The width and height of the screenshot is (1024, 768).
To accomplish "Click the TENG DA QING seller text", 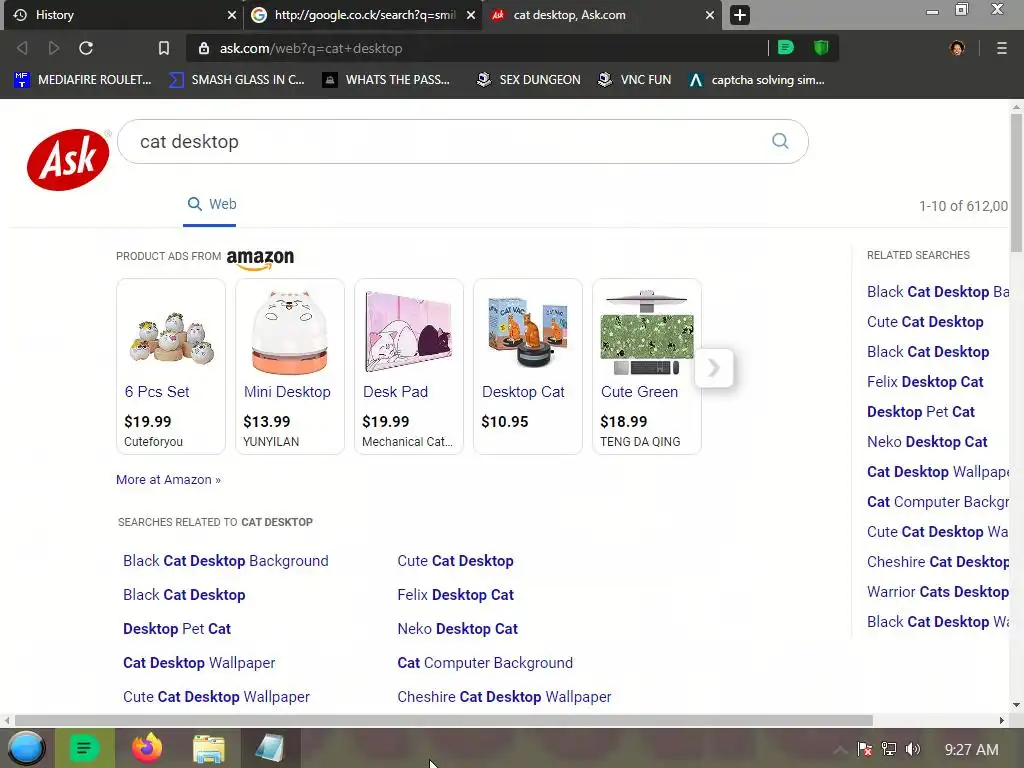I will point(640,442).
